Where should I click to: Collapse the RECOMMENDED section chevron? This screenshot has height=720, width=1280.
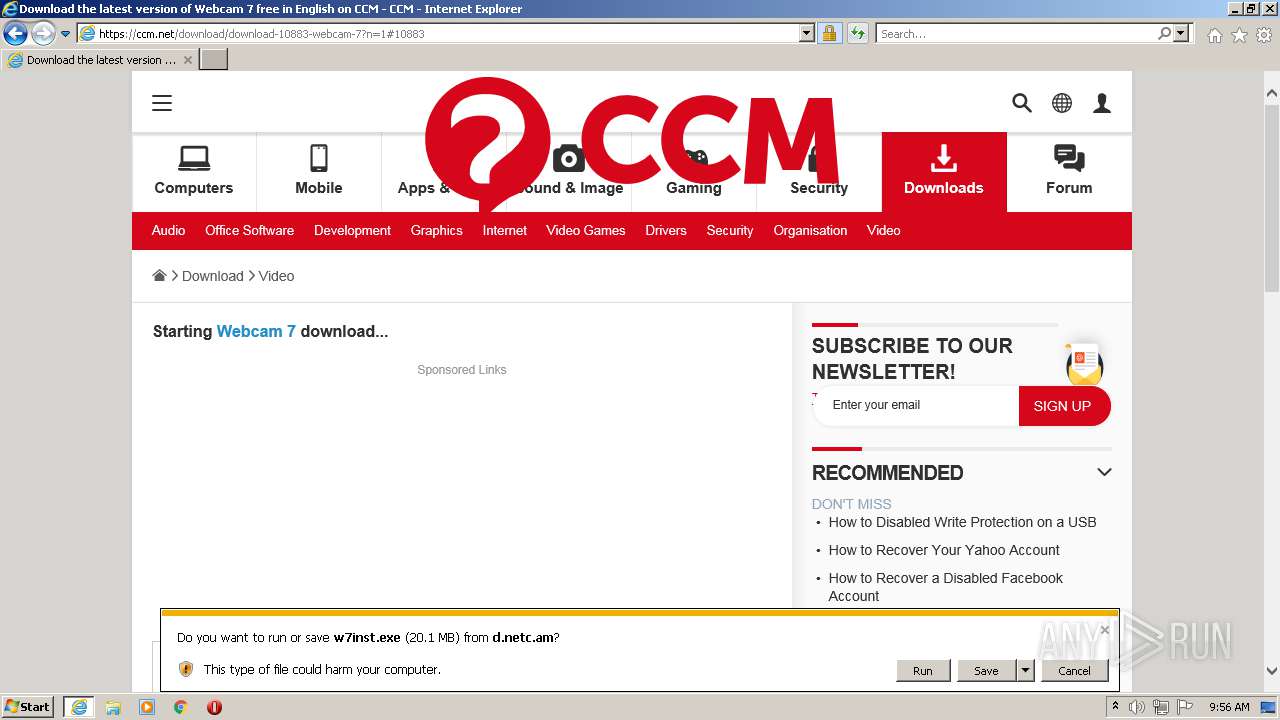point(1104,472)
